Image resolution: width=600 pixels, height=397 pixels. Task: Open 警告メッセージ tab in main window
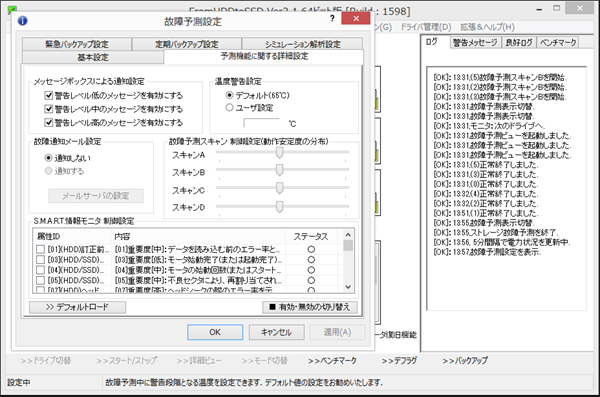tap(474, 42)
